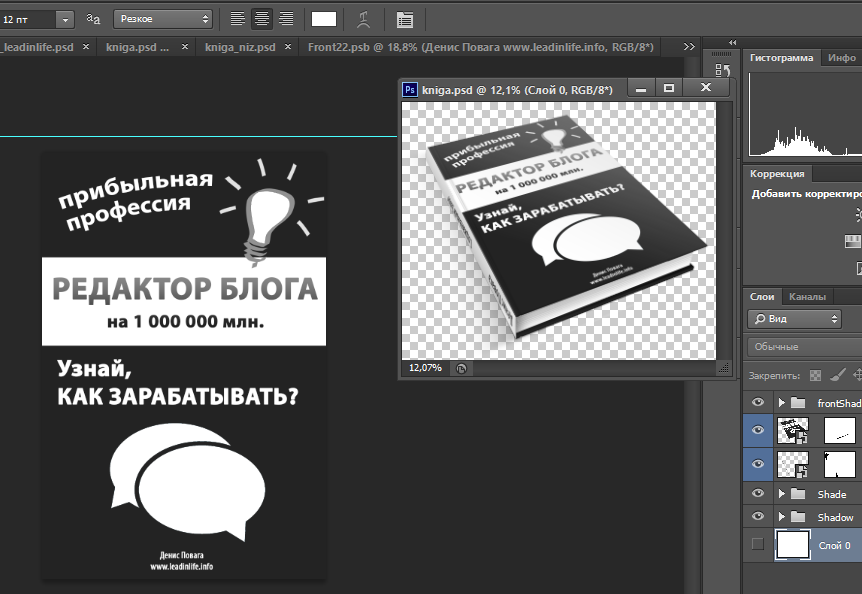The width and height of the screenshot is (862, 594).
Task: Open the font size dropdown
Action: pos(65,19)
